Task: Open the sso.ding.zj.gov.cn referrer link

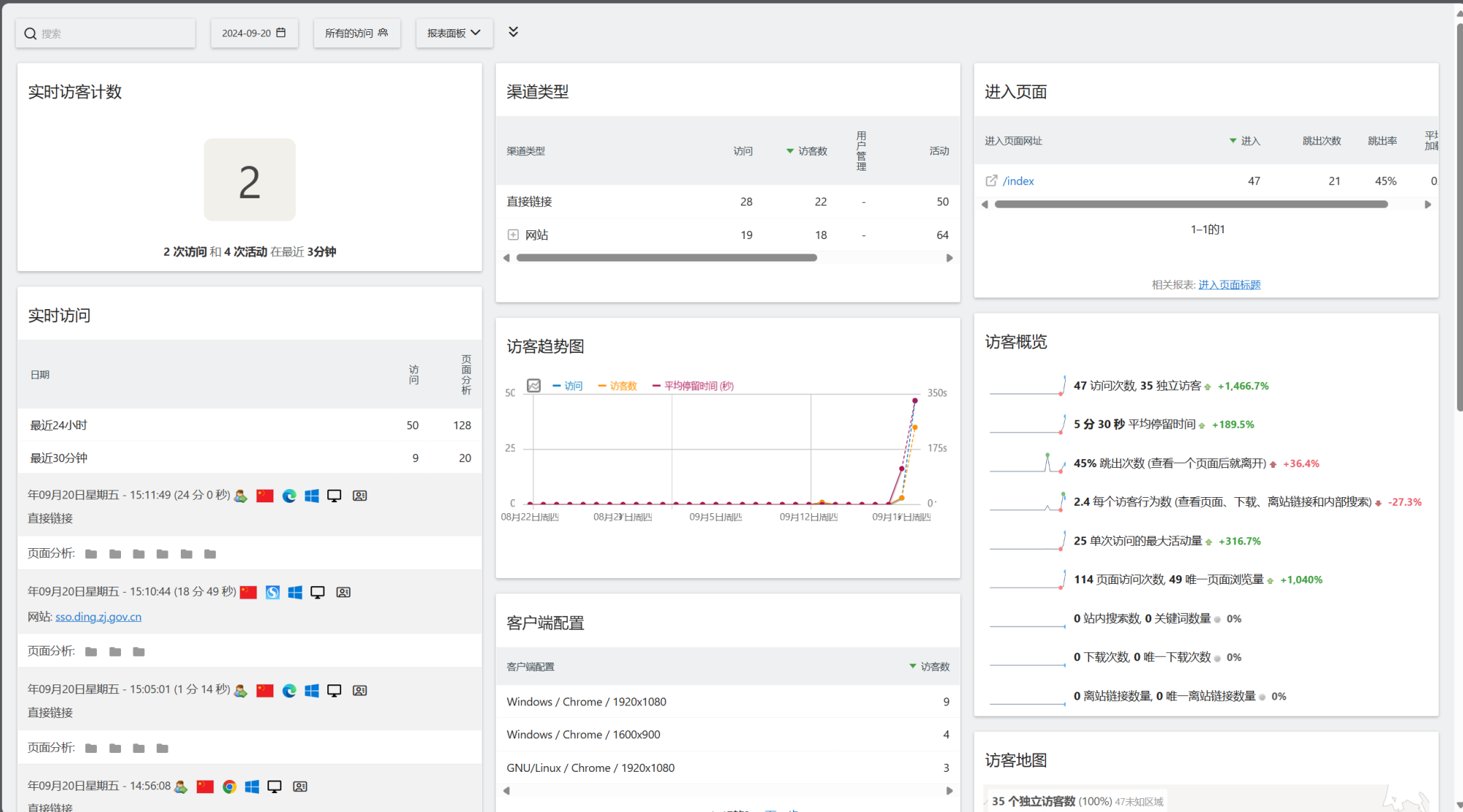Action: pos(98,617)
